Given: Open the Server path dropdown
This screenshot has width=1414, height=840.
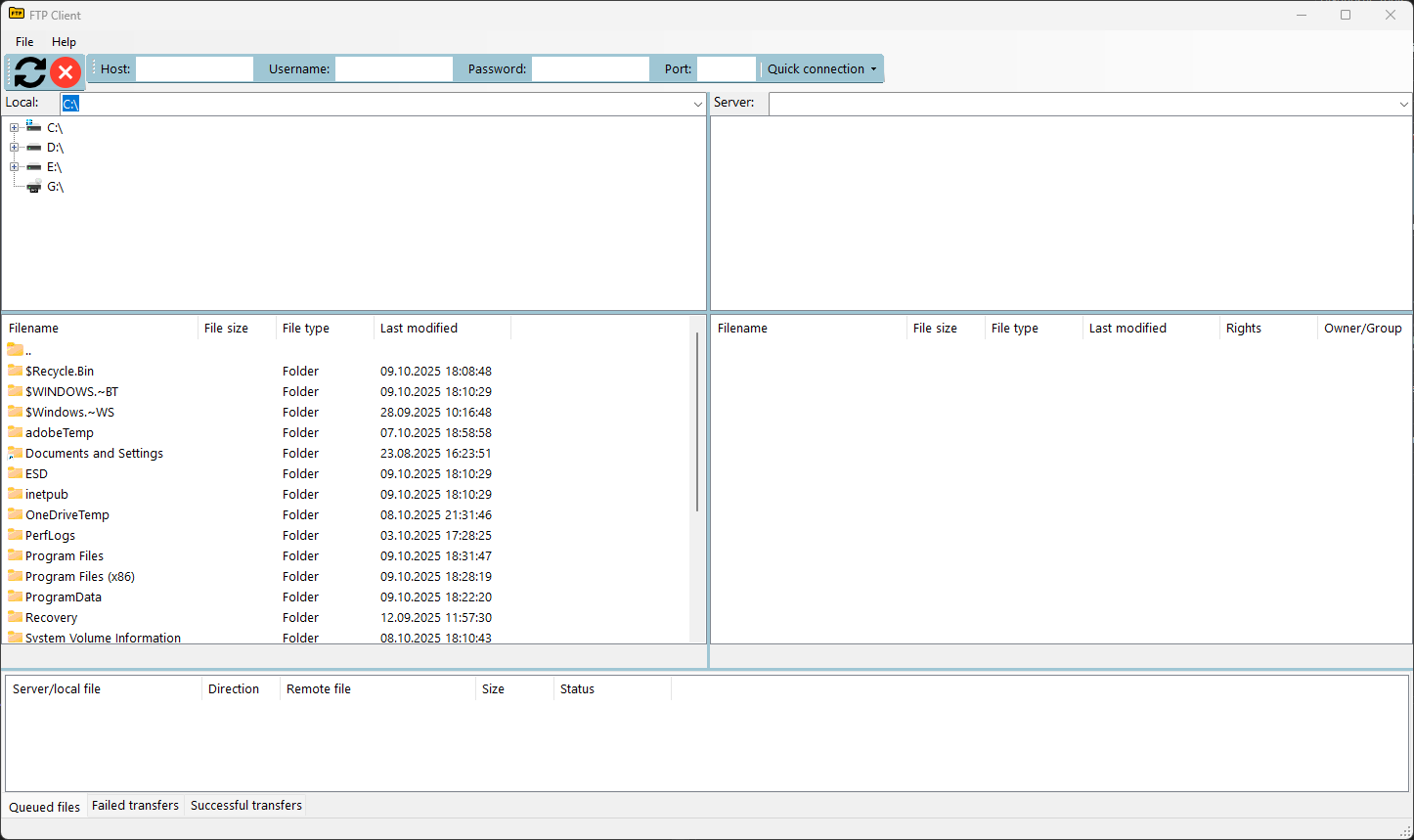Looking at the screenshot, I should click(1404, 104).
